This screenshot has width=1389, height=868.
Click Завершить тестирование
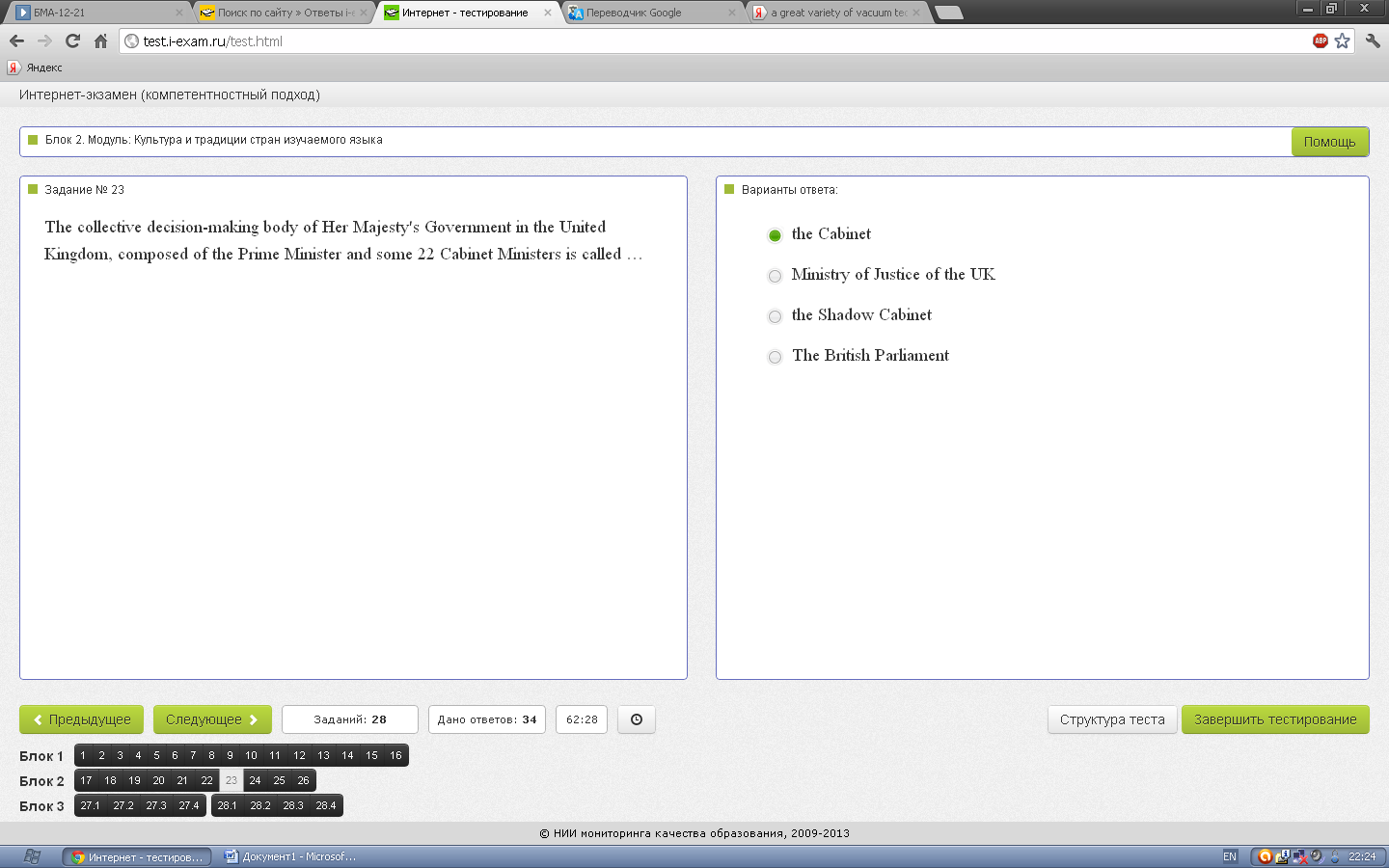coord(1275,719)
